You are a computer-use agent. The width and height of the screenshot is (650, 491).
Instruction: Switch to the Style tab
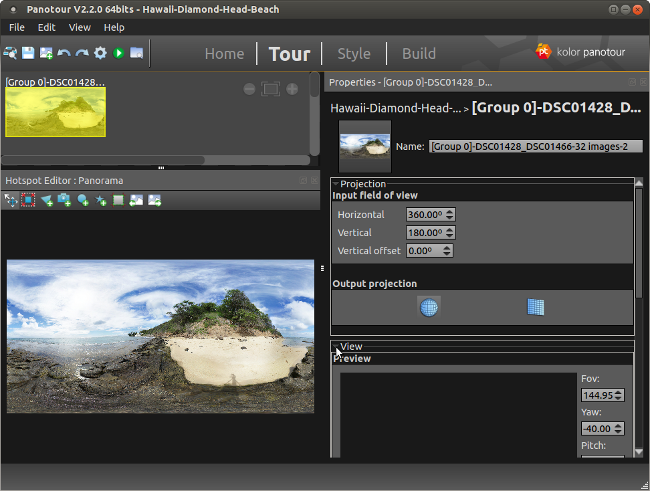click(353, 54)
